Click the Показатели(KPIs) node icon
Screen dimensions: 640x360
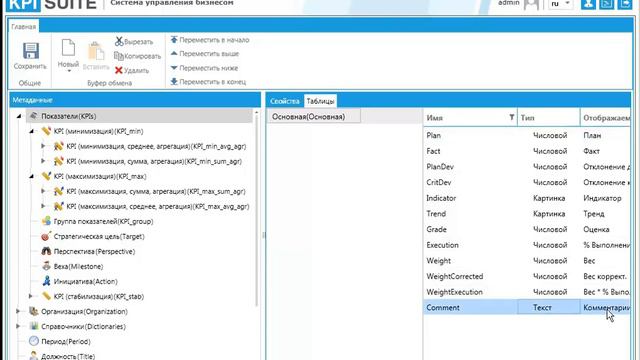tap(34, 116)
